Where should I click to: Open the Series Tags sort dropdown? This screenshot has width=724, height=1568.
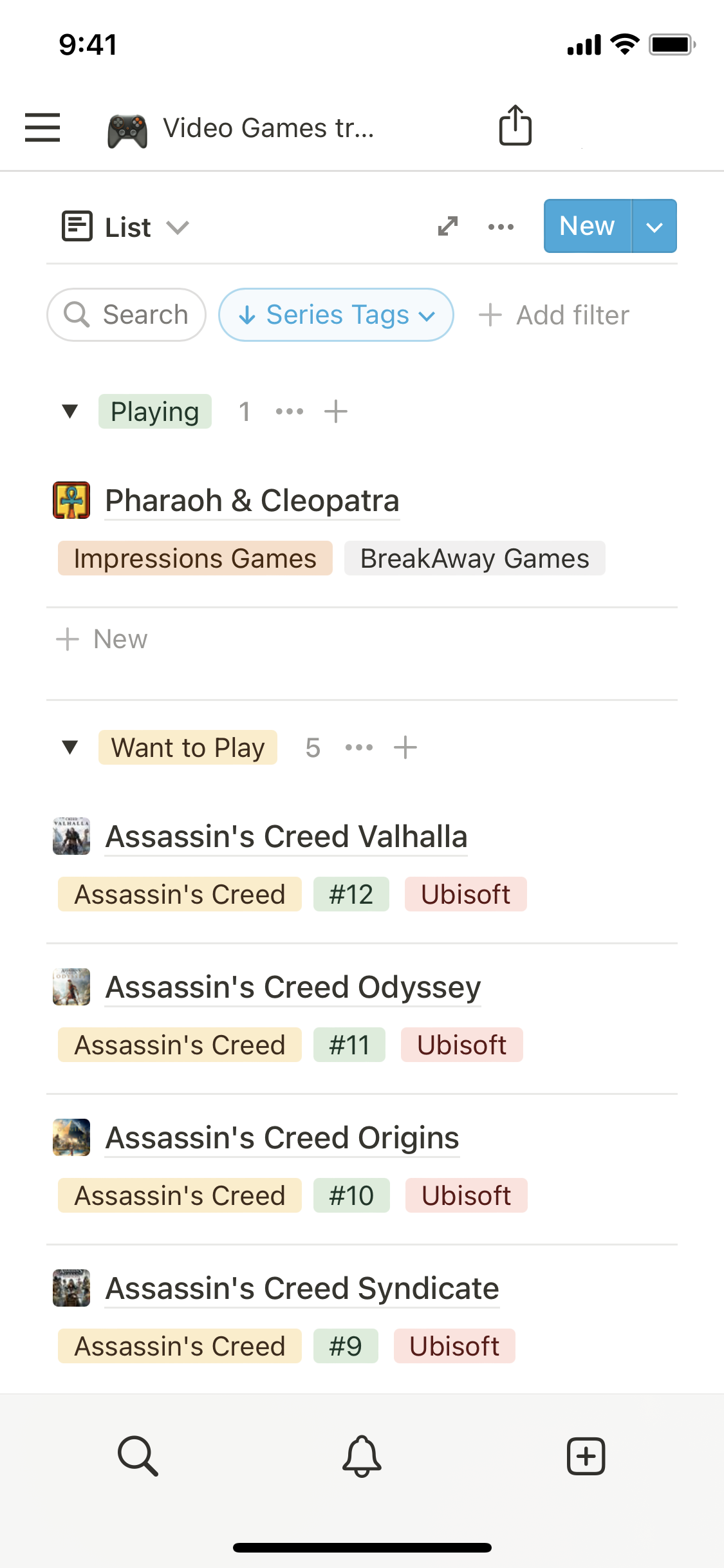click(x=336, y=315)
